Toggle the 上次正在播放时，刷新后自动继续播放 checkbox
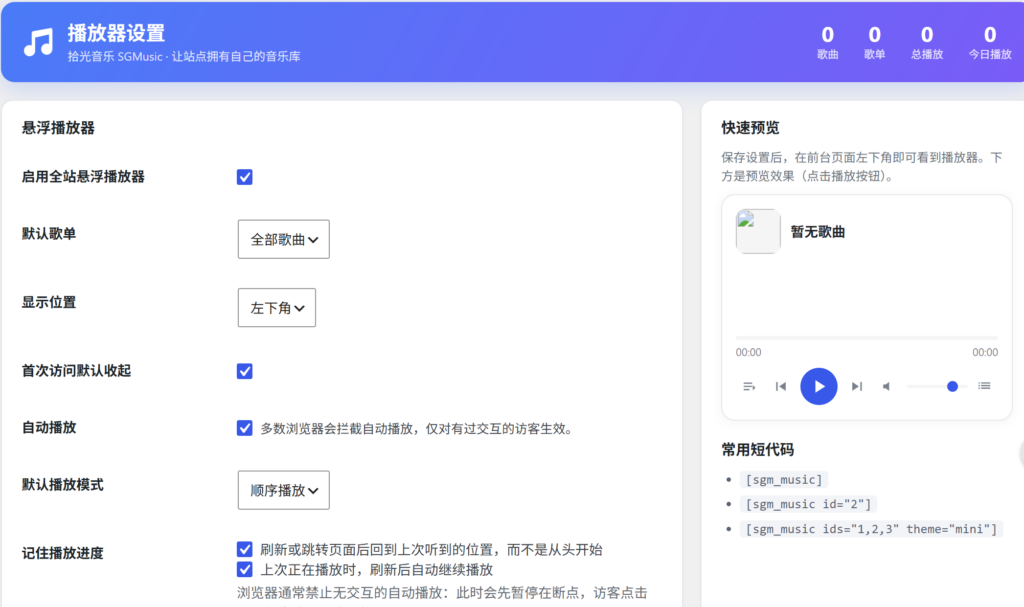Screen dimensions: 1024x607 point(245,569)
